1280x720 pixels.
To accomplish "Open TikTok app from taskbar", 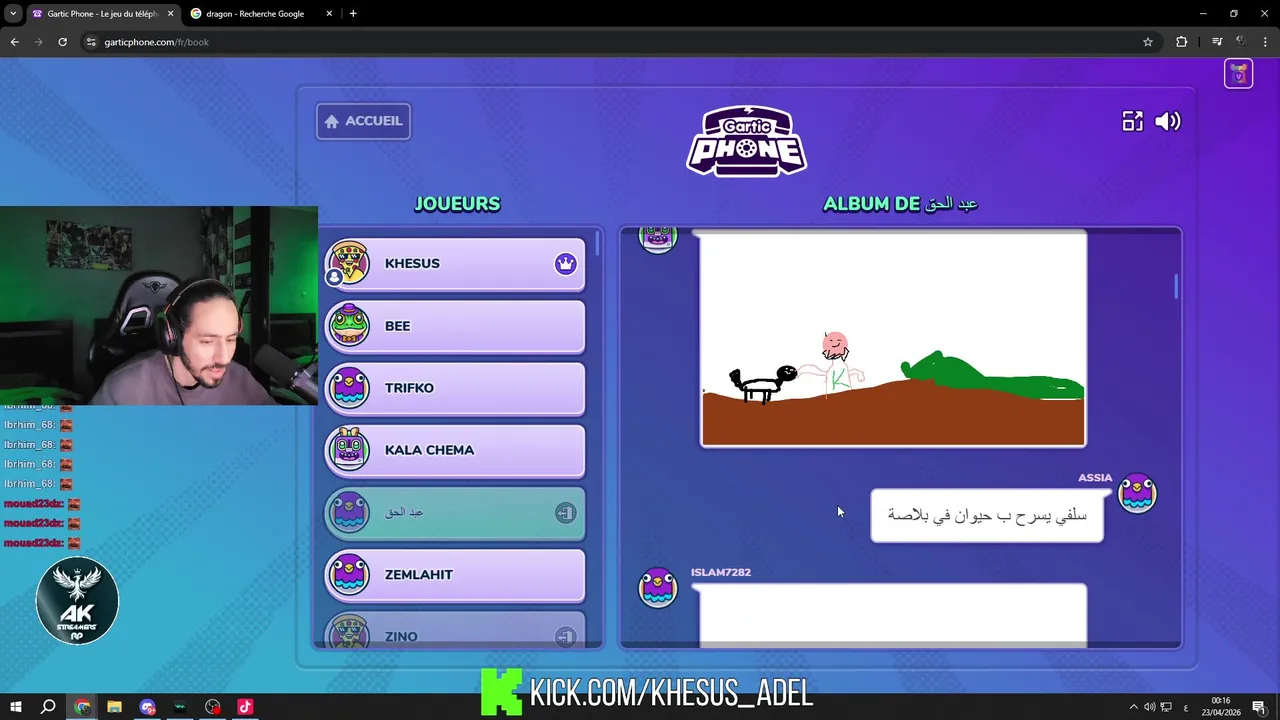I will point(245,707).
